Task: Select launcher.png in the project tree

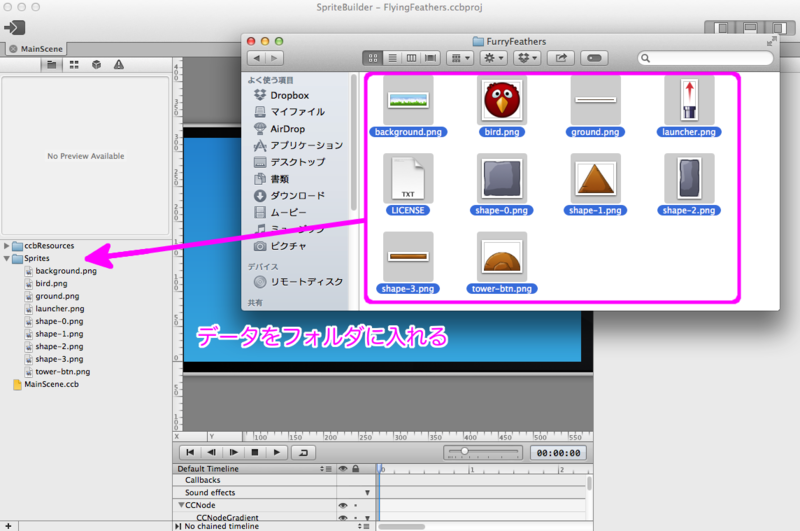Action: [60, 309]
